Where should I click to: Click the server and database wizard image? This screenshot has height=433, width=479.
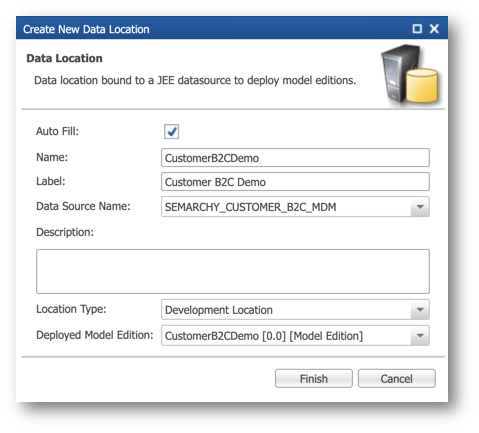tap(410, 75)
